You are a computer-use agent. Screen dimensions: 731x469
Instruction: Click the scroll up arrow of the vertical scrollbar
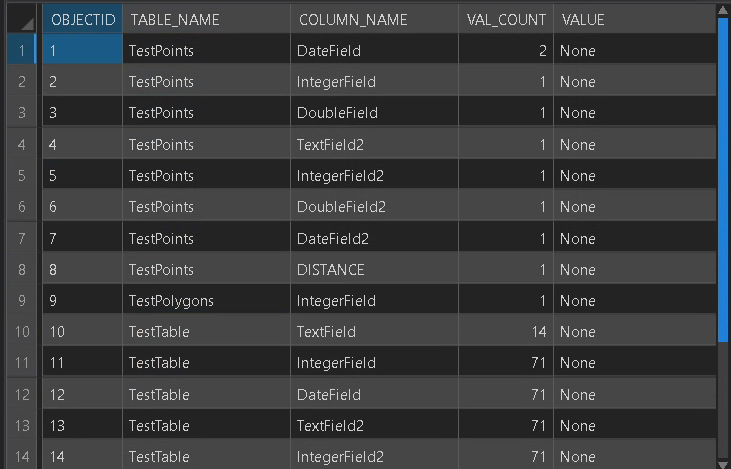tap(723, 10)
